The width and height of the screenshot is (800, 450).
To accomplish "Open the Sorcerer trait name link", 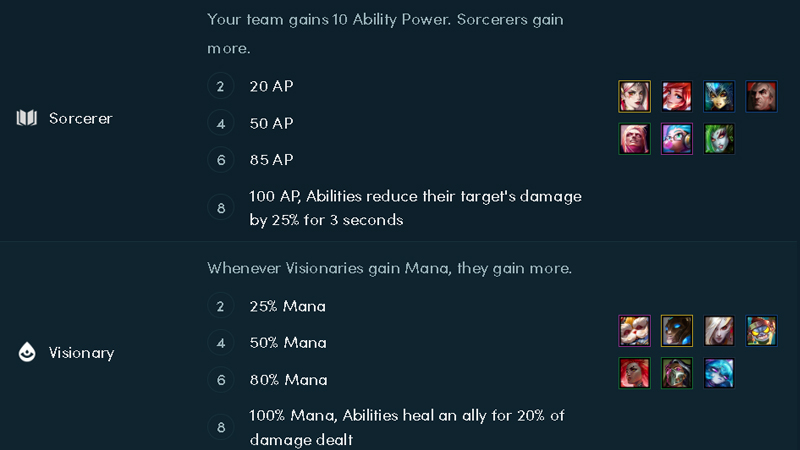I will click(81, 118).
